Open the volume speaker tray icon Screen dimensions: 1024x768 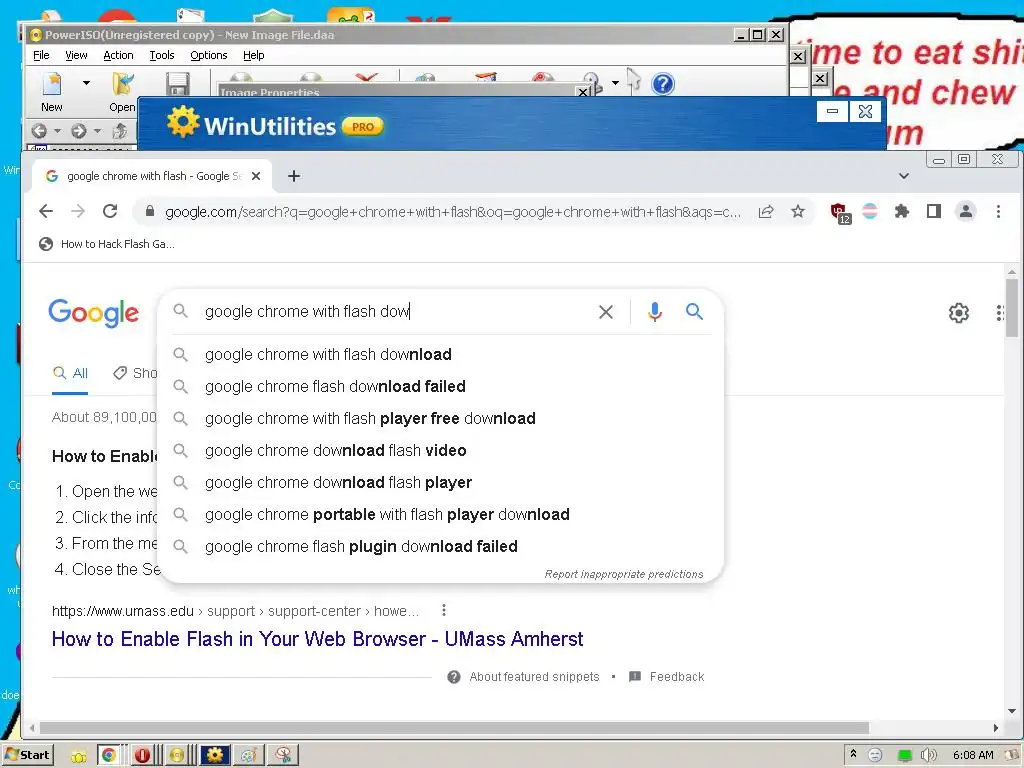point(928,755)
